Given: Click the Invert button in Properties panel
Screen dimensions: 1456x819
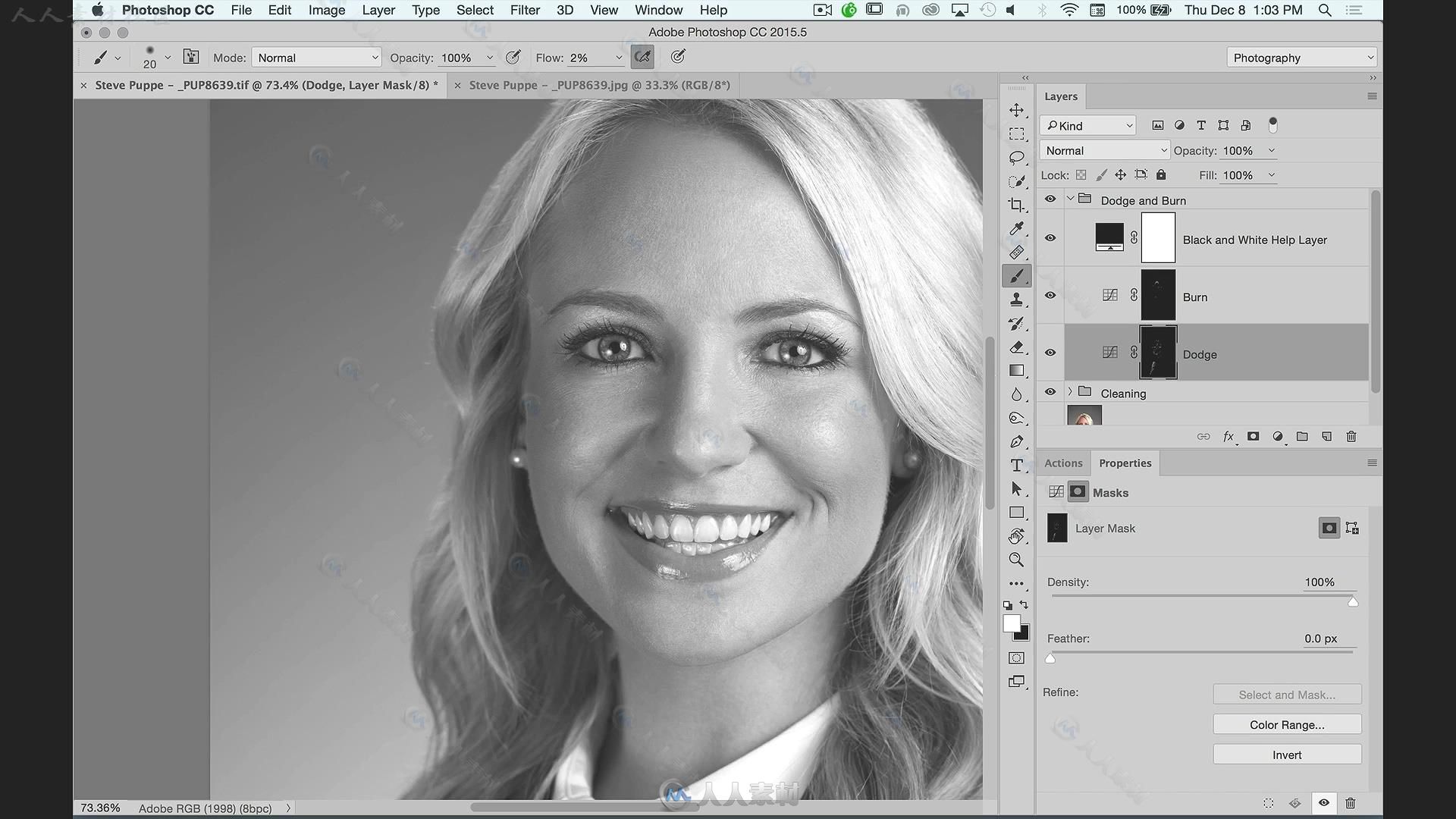Looking at the screenshot, I should point(1287,754).
